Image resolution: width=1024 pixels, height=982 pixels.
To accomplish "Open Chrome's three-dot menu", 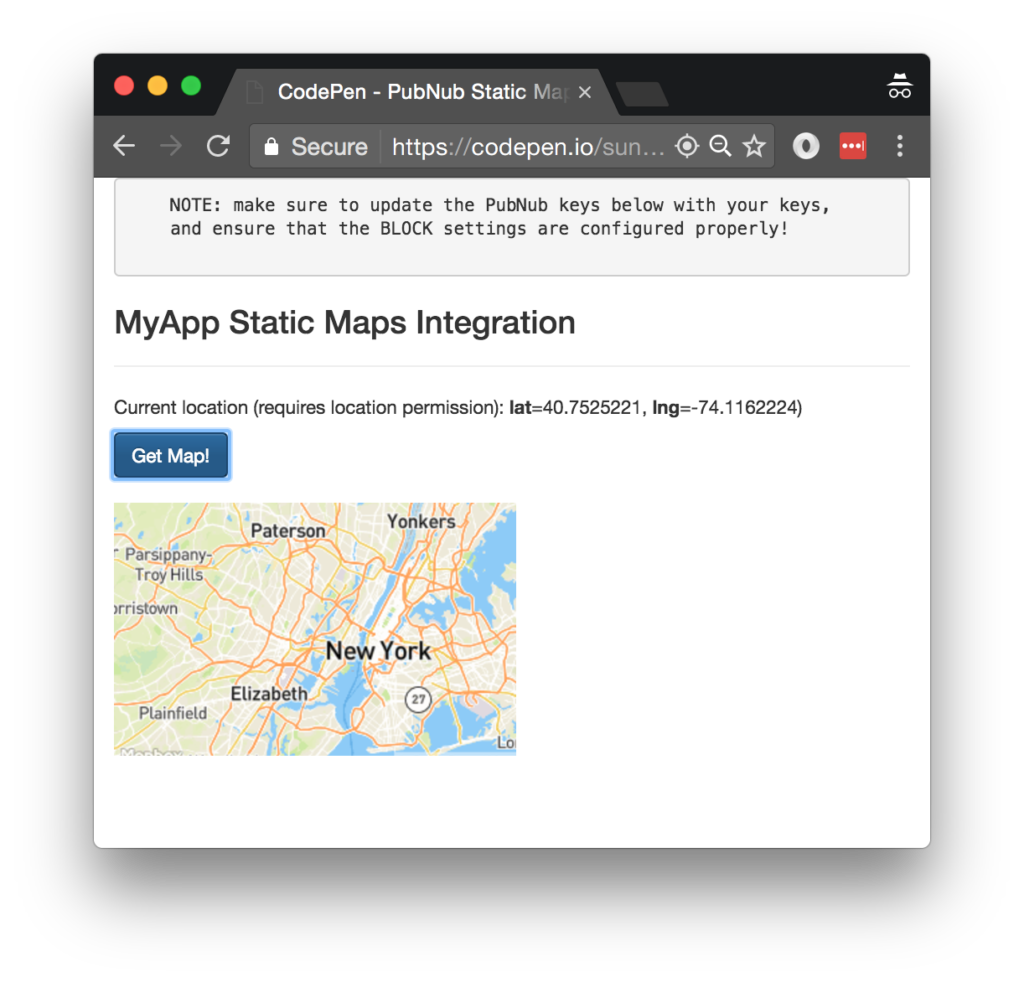I will [x=899, y=146].
